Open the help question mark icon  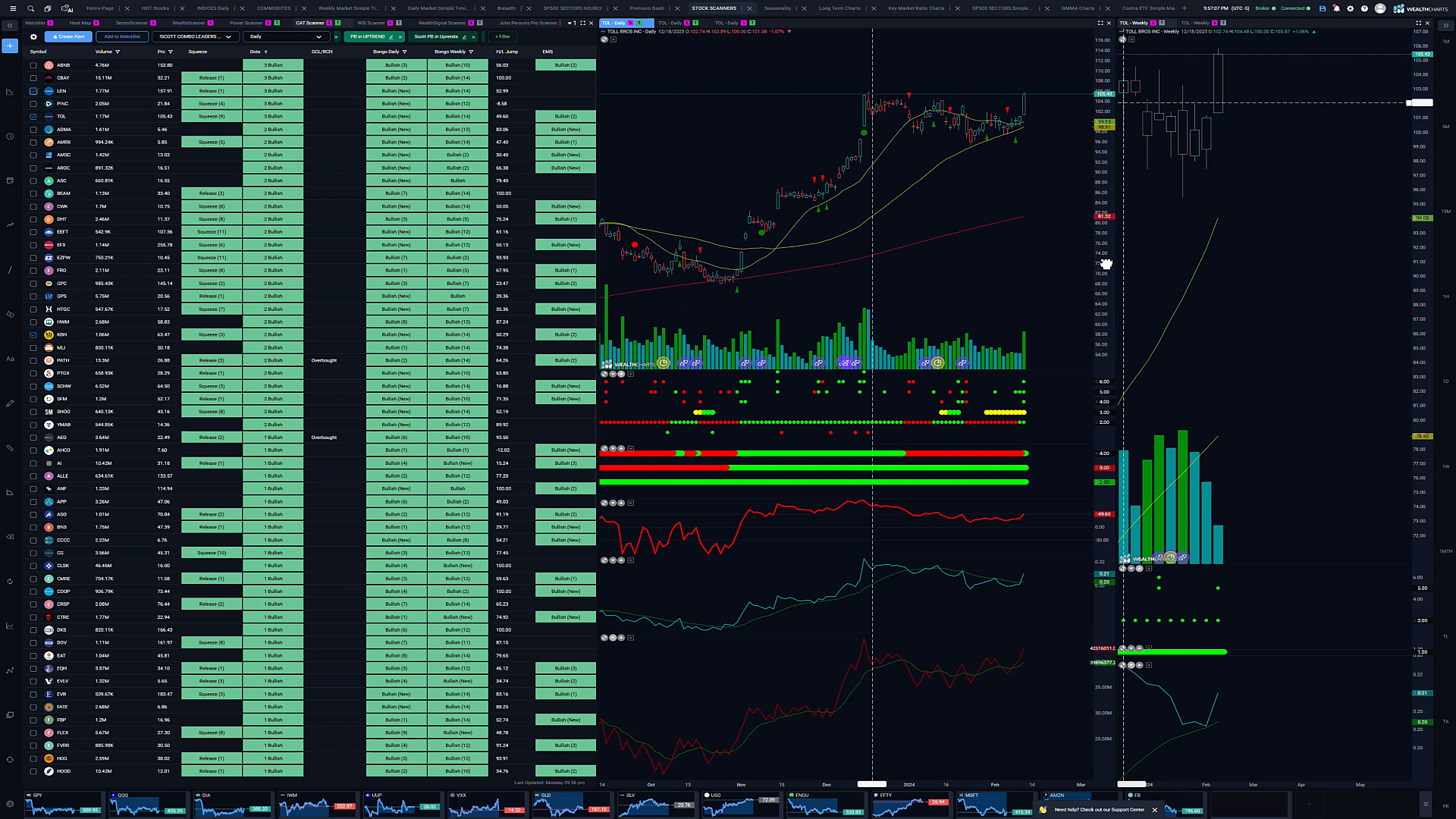click(x=1364, y=8)
